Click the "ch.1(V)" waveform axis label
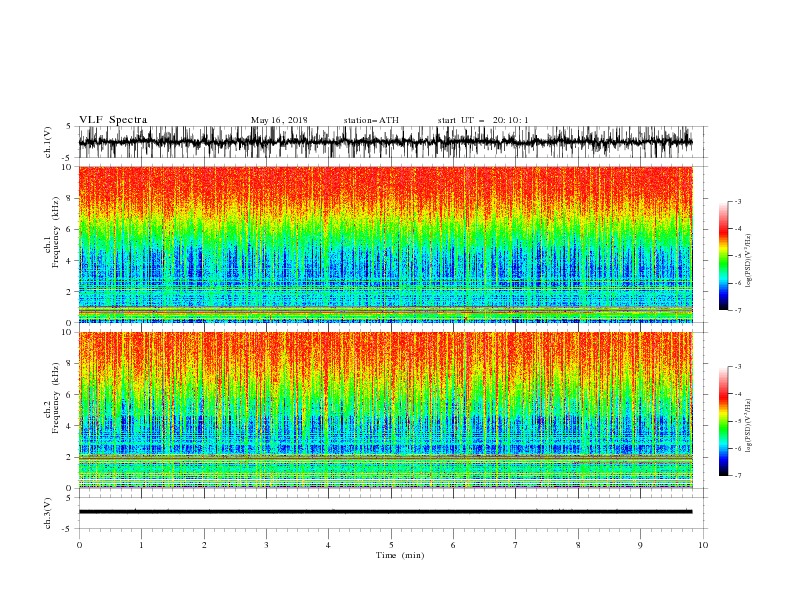 (x=48, y=142)
